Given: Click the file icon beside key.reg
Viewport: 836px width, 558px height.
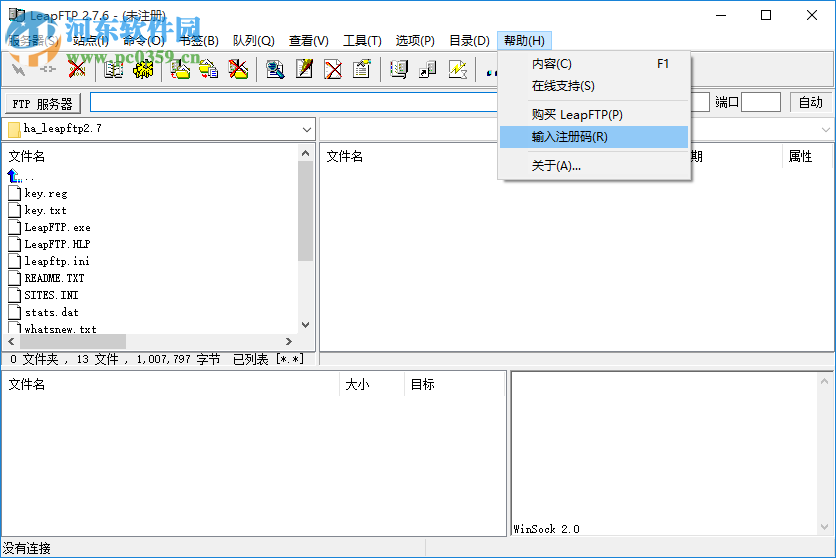Looking at the screenshot, I should pos(15,193).
